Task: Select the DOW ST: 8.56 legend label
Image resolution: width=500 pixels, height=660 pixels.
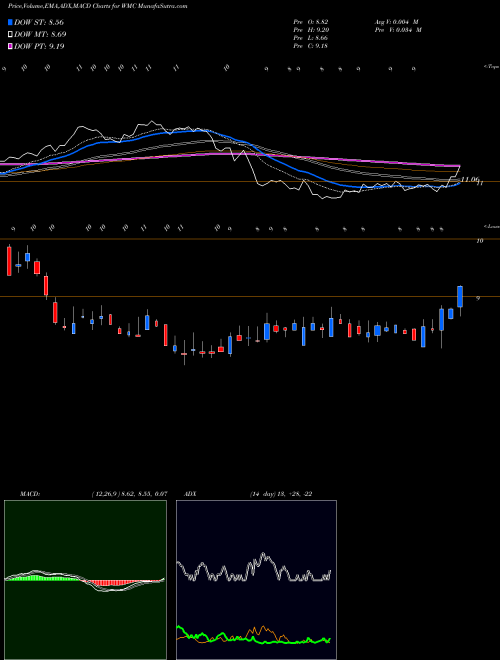Action: click(39, 22)
